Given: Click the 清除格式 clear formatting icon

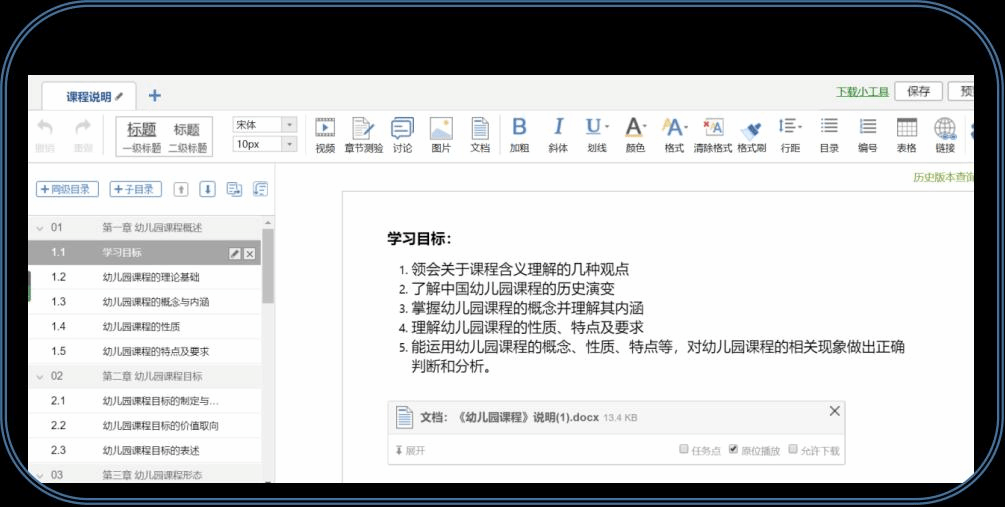Looking at the screenshot, I should [713, 133].
